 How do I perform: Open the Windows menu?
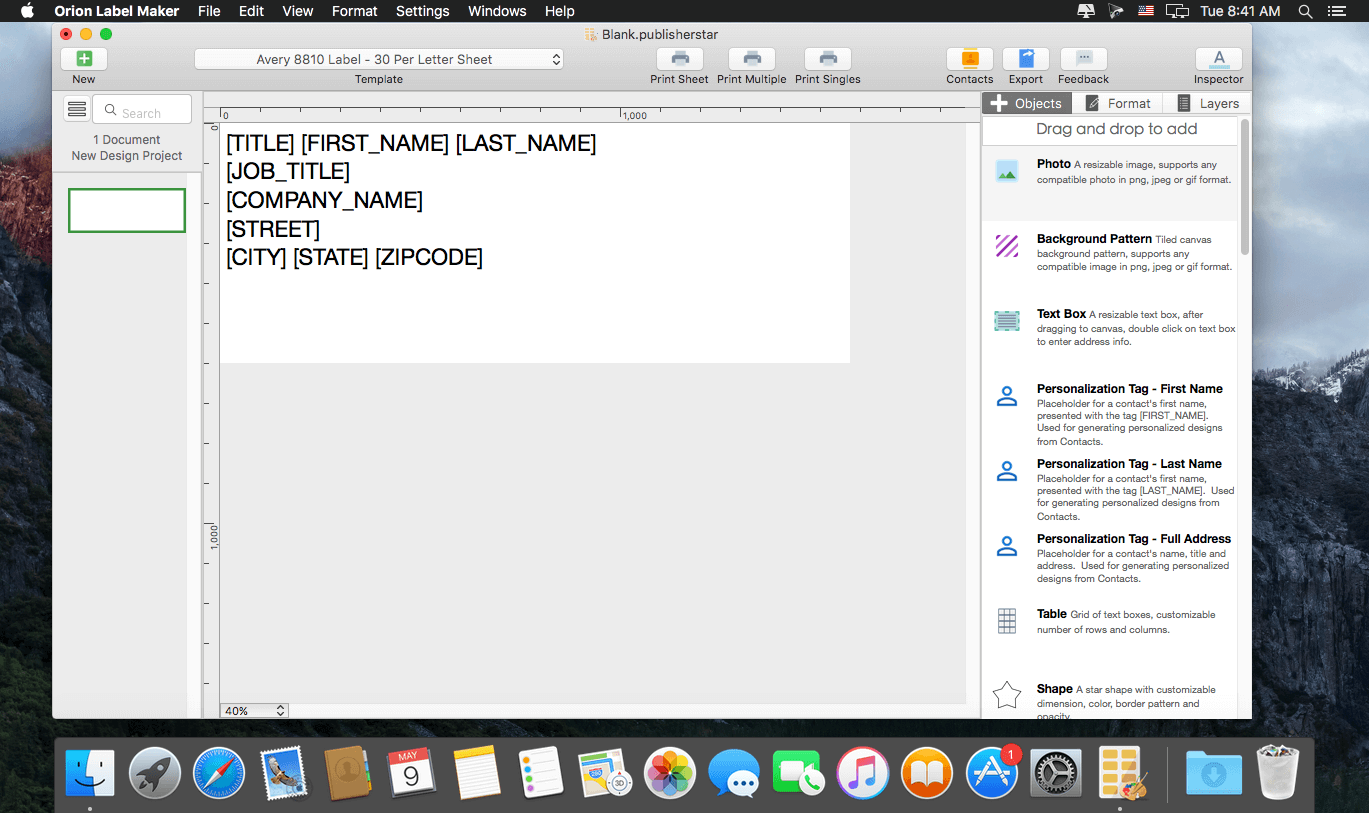[x=497, y=11]
